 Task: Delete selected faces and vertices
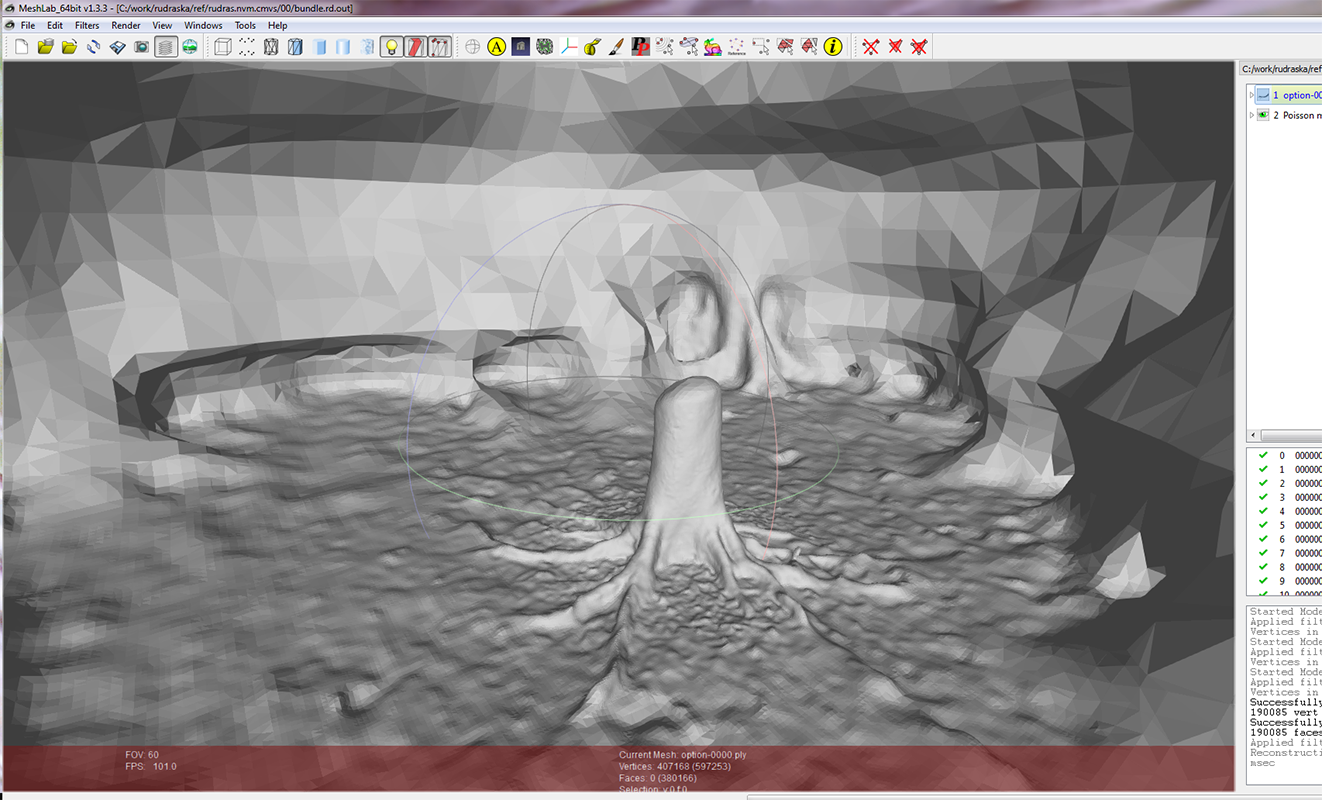(919, 47)
